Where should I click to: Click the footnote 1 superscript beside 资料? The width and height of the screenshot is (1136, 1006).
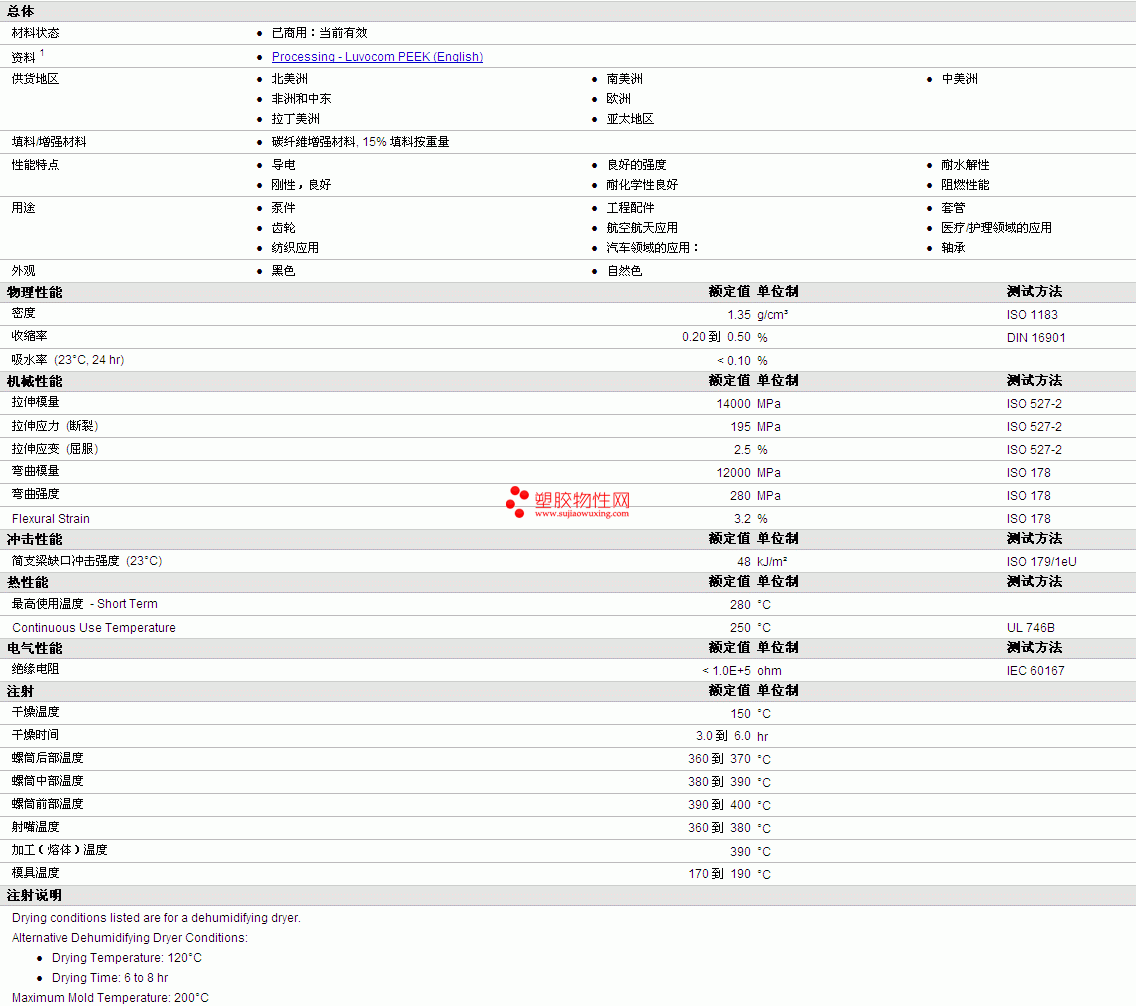(42, 53)
